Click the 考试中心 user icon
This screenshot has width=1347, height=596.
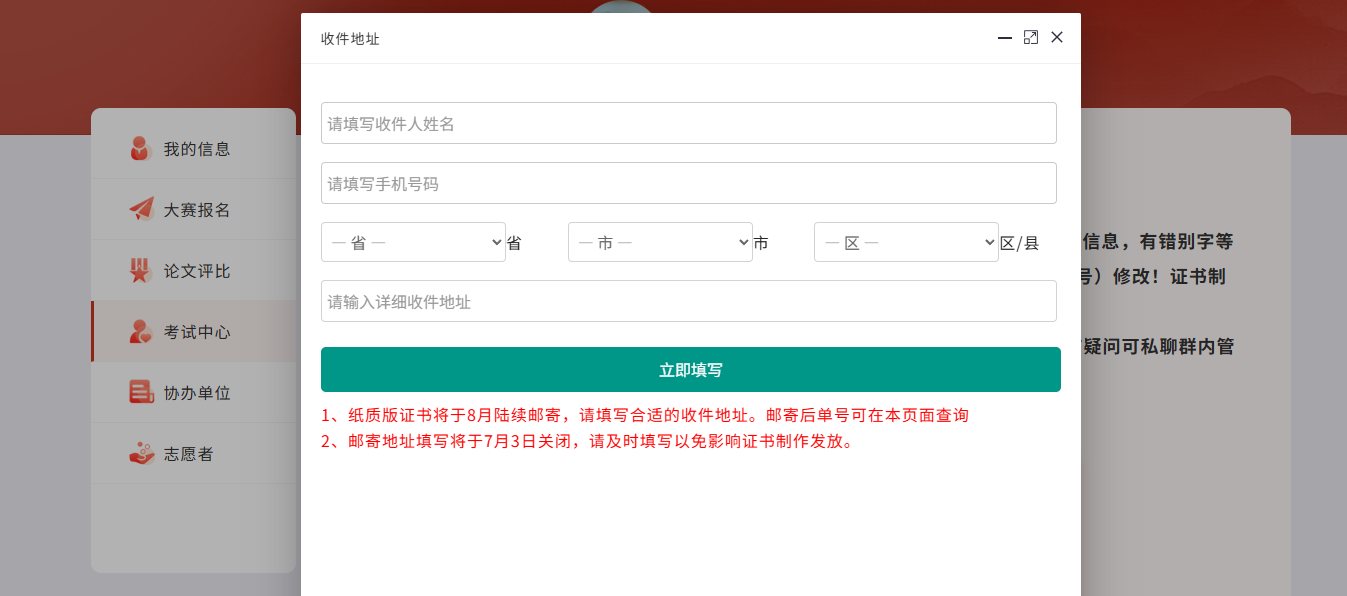point(141,331)
